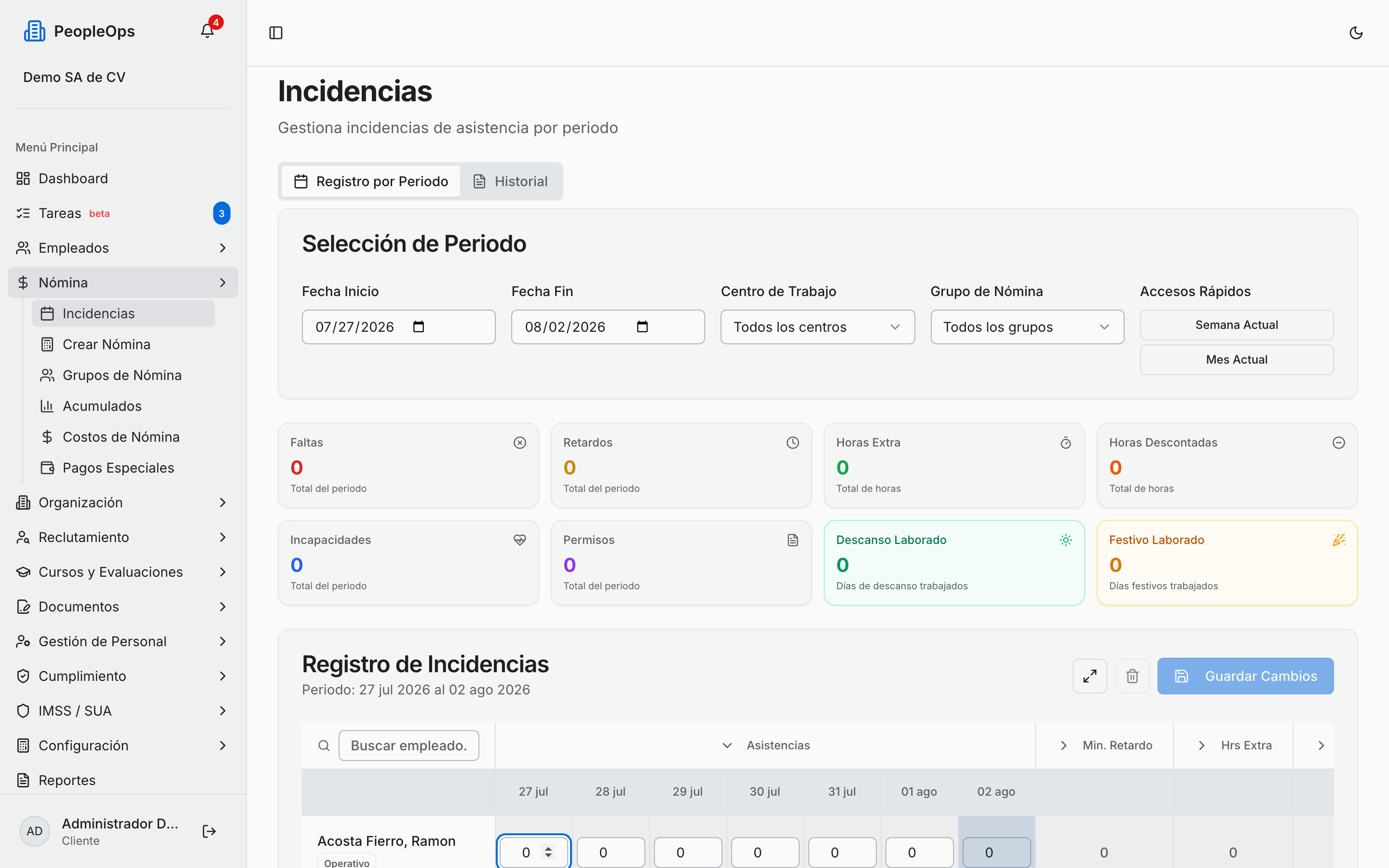Click the Demo SA de CV company name

pos(74,77)
